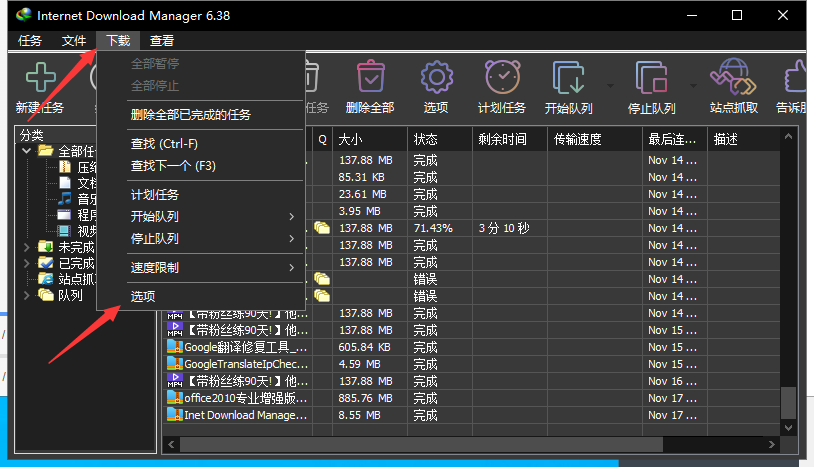Open the 文件 menu
814x467 pixels.
[x=74, y=41]
